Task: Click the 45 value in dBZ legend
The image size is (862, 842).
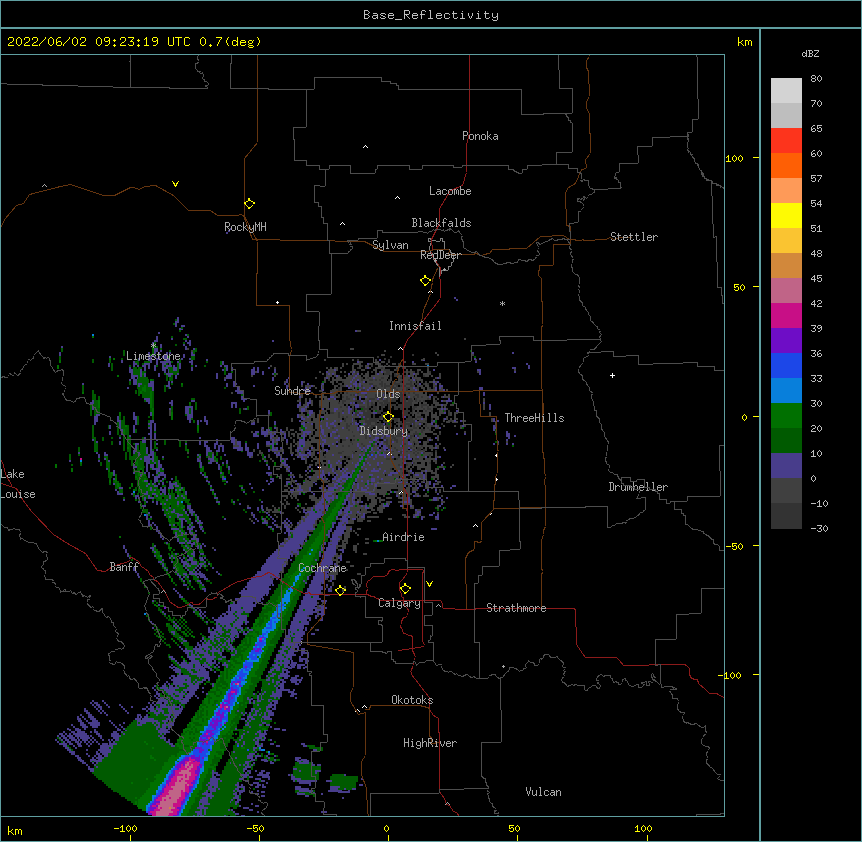Action: [816, 279]
